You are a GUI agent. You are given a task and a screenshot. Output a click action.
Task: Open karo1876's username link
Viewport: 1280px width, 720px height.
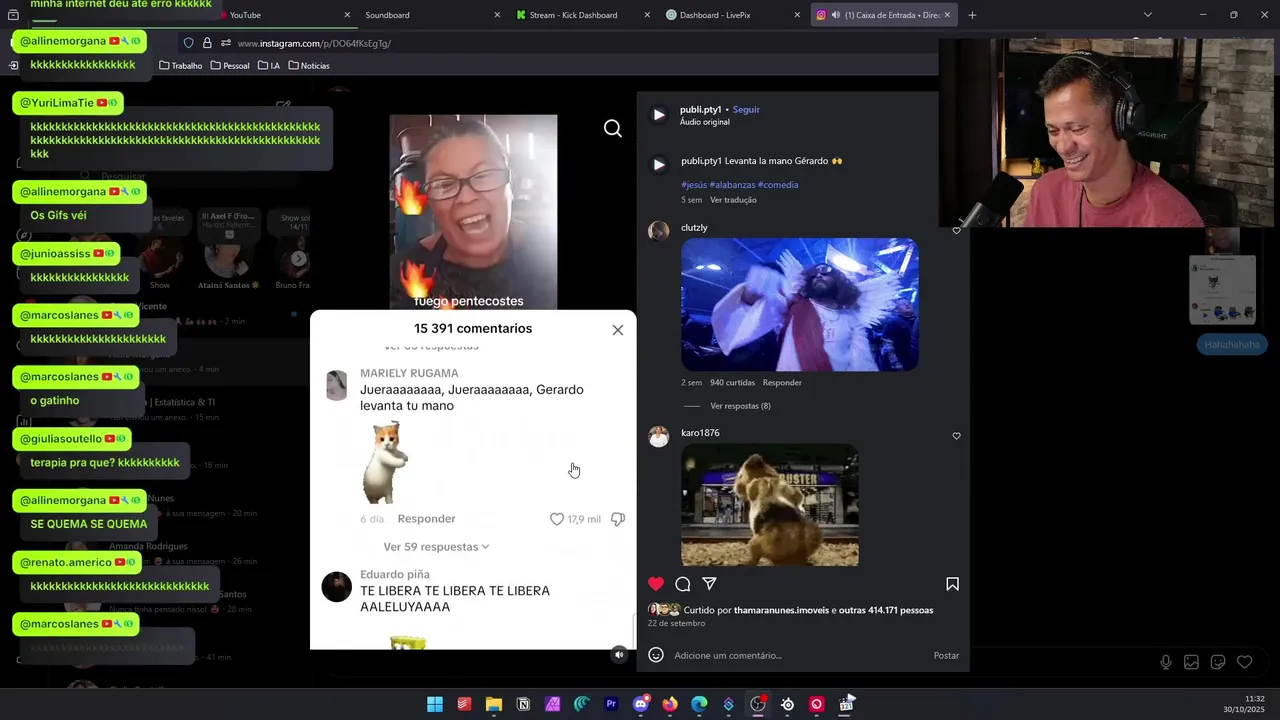(700, 433)
